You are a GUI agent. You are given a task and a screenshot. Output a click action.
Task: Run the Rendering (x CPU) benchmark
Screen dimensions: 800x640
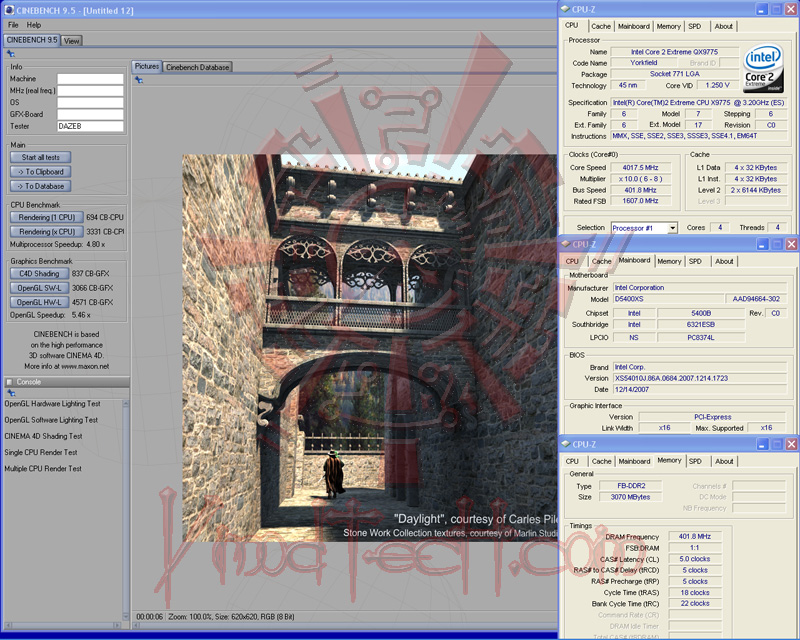[46, 232]
